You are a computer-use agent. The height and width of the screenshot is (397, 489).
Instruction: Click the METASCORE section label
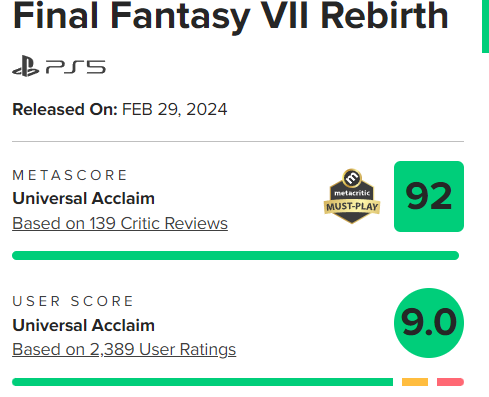[x=70, y=175]
